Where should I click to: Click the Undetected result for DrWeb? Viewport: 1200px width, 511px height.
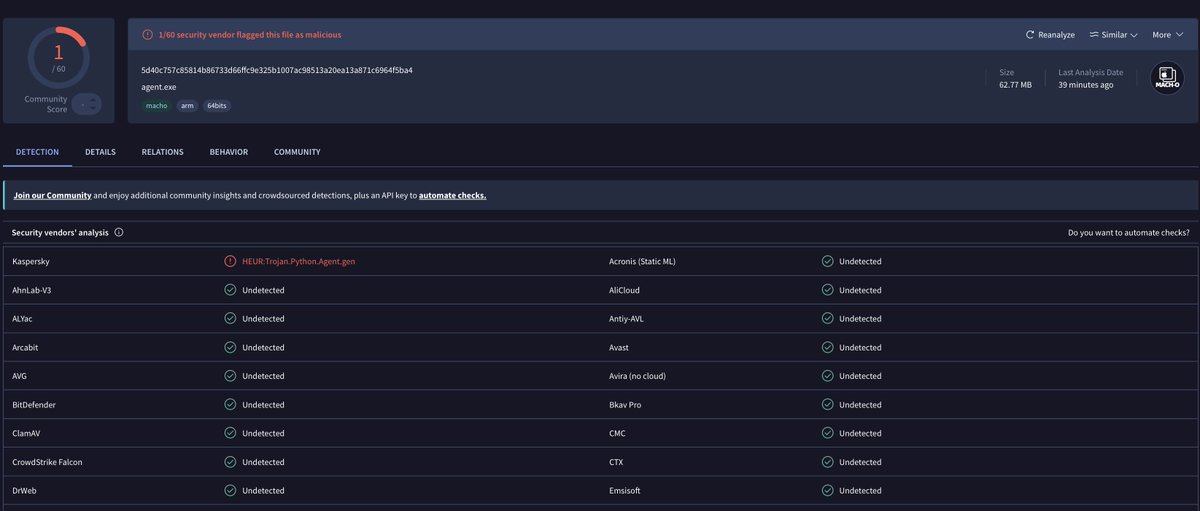coord(264,491)
